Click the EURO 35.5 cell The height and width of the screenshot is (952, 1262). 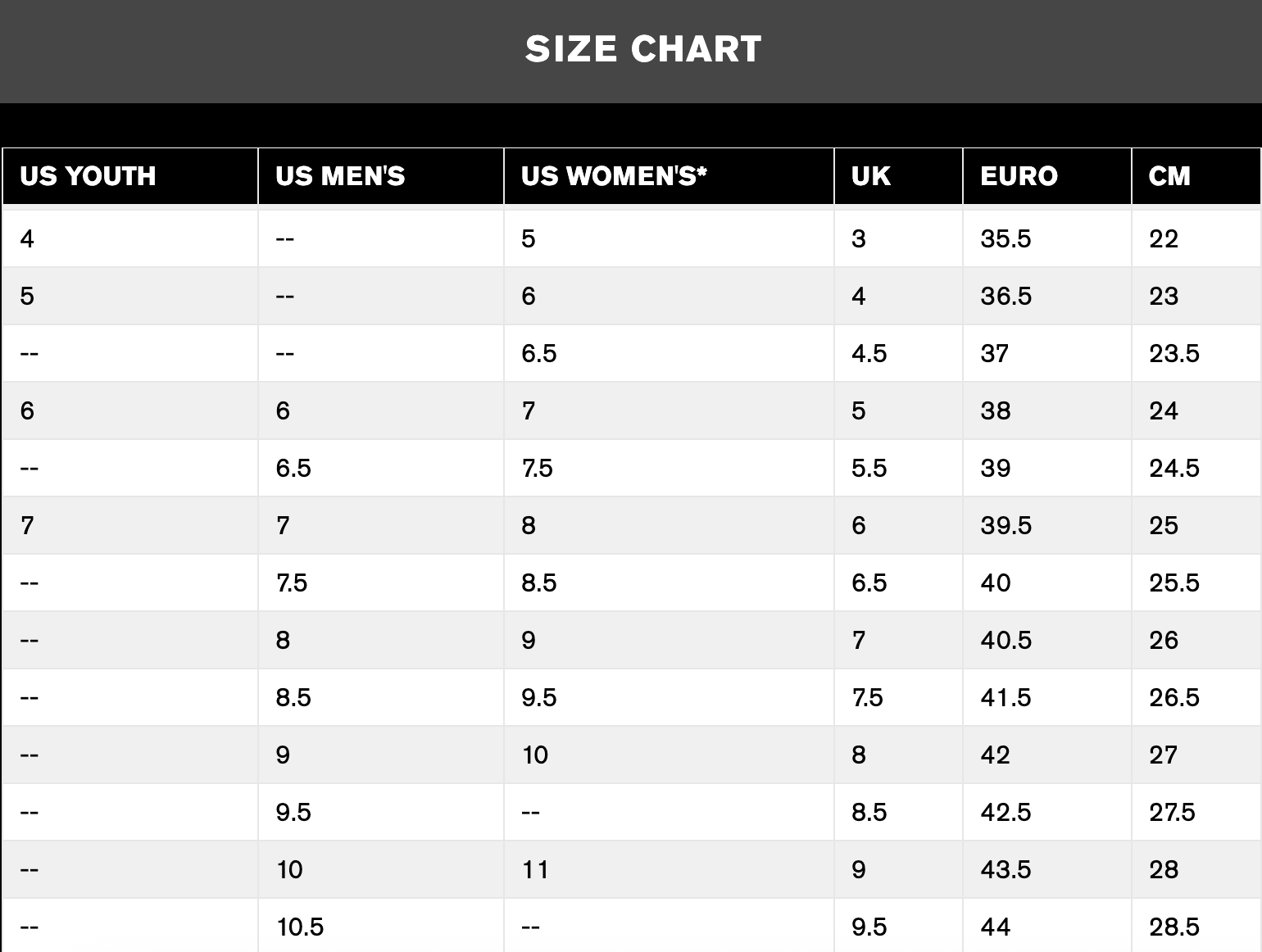1047,238
